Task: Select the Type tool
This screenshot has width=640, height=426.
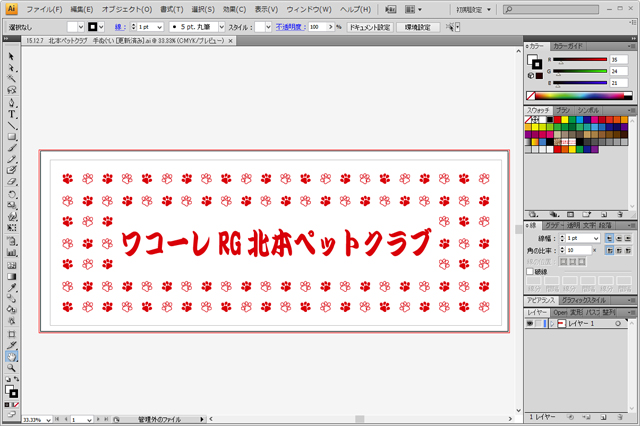Action: click(11, 113)
